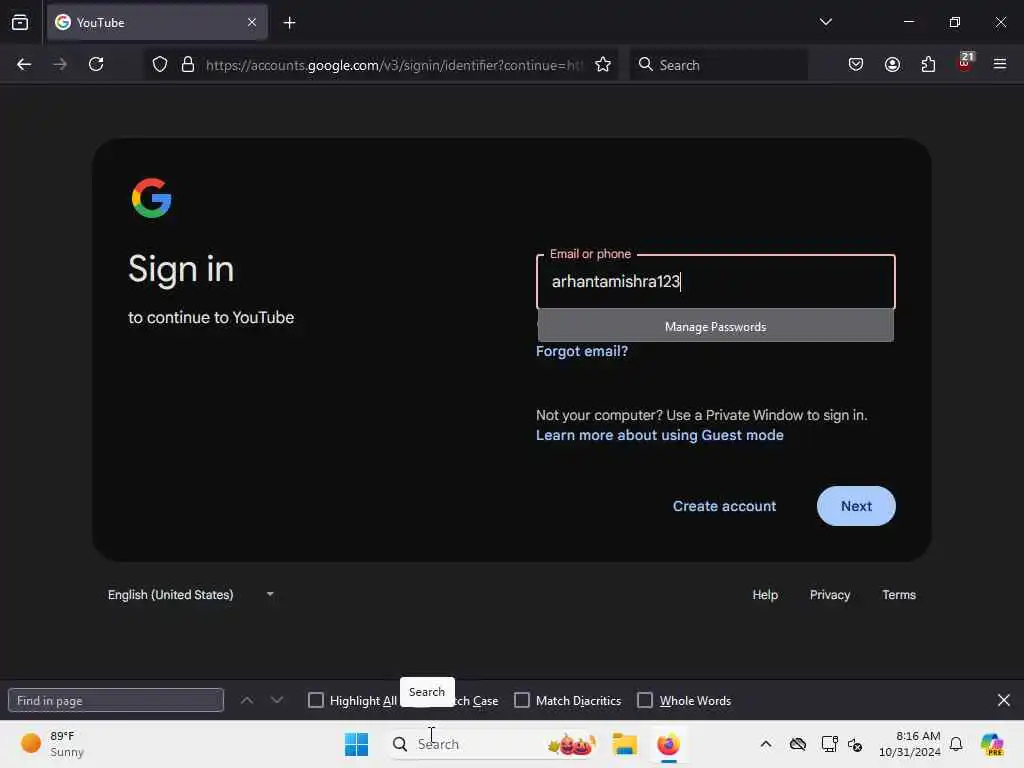
Task: Open the Extensions puzzle icon
Action: click(x=928, y=64)
